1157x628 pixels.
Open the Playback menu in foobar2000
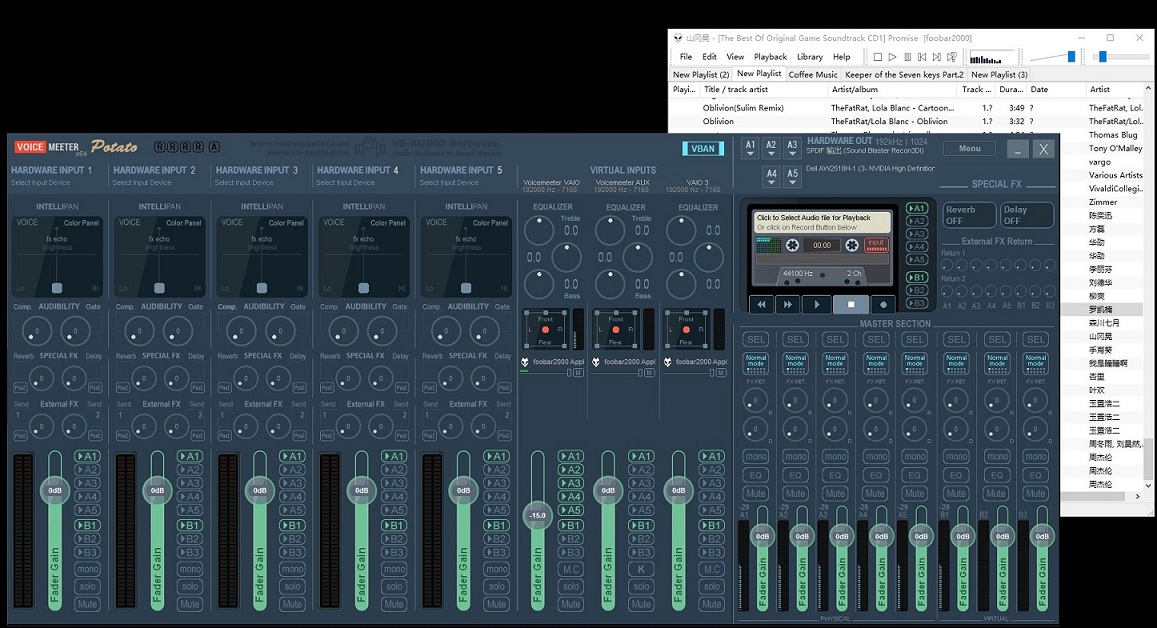click(x=770, y=57)
